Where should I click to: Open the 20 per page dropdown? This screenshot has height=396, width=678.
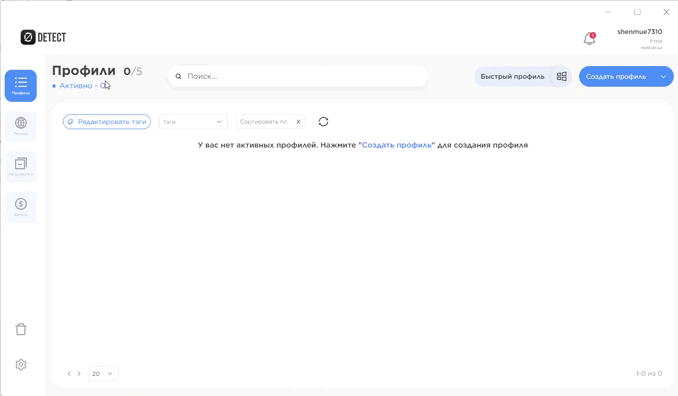click(x=103, y=374)
